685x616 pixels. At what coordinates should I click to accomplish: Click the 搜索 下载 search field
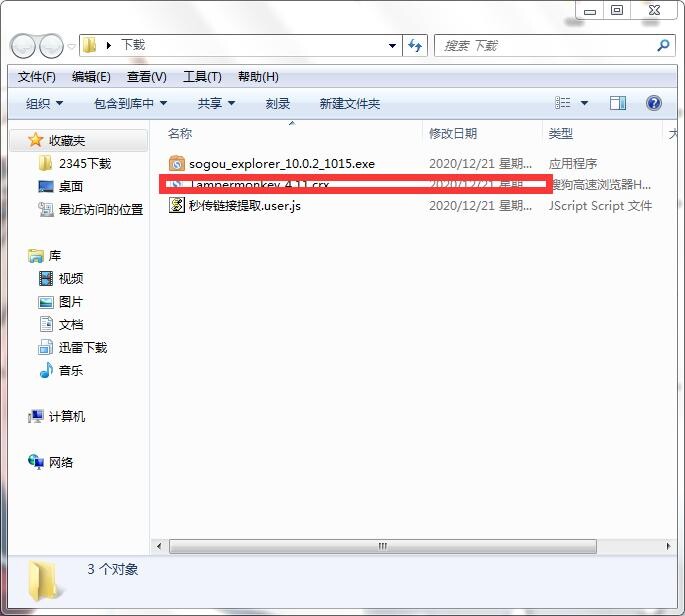click(x=545, y=46)
